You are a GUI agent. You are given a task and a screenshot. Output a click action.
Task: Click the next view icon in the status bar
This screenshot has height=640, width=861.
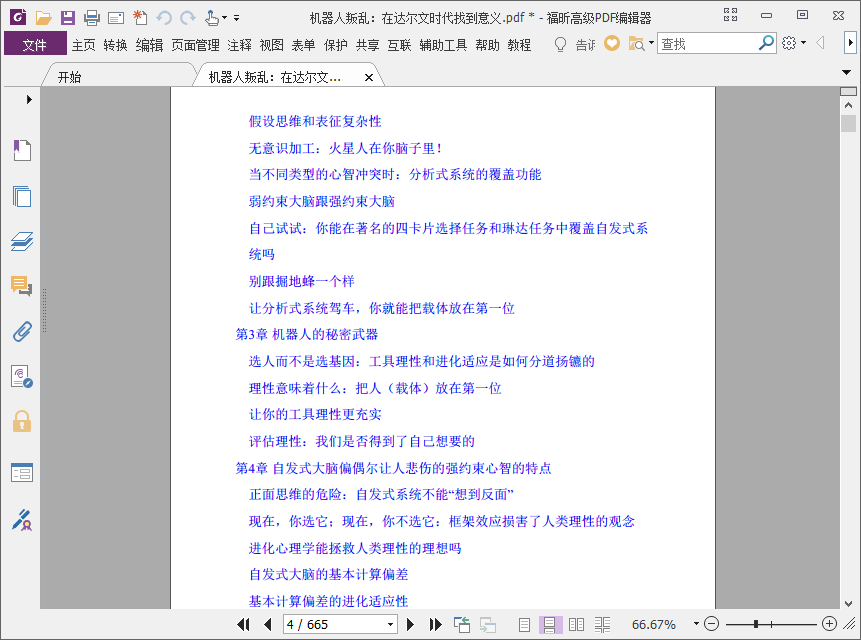pyautogui.click(x=488, y=625)
